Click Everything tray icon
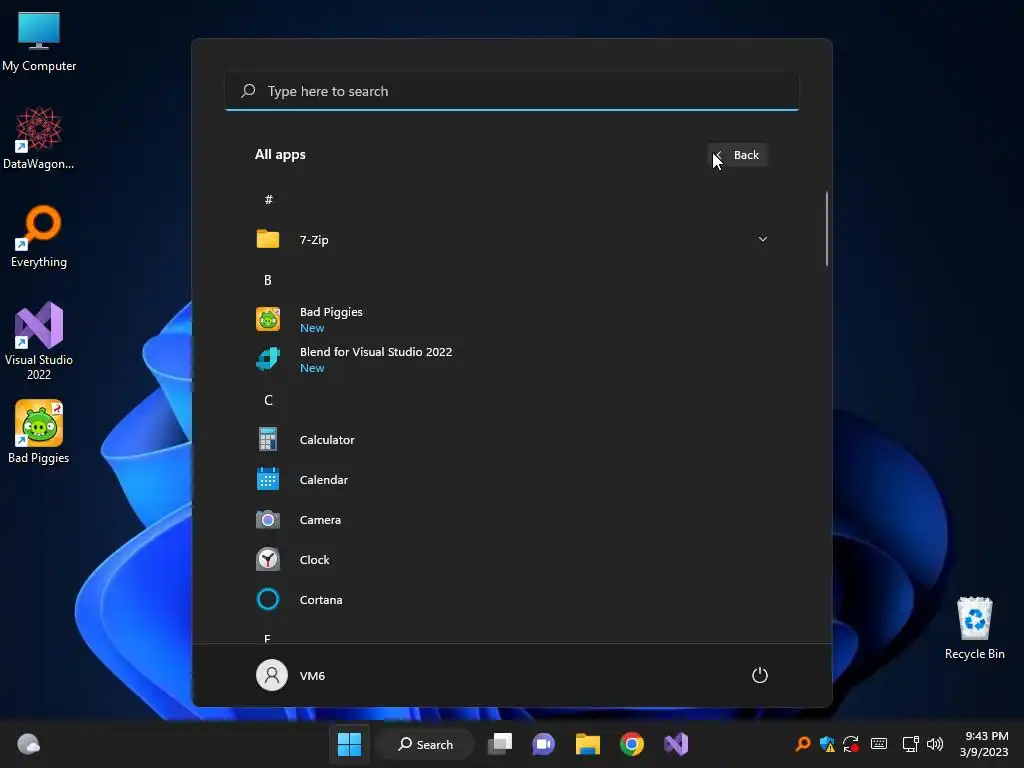Screen dimensions: 1024x768 click(x=803, y=744)
